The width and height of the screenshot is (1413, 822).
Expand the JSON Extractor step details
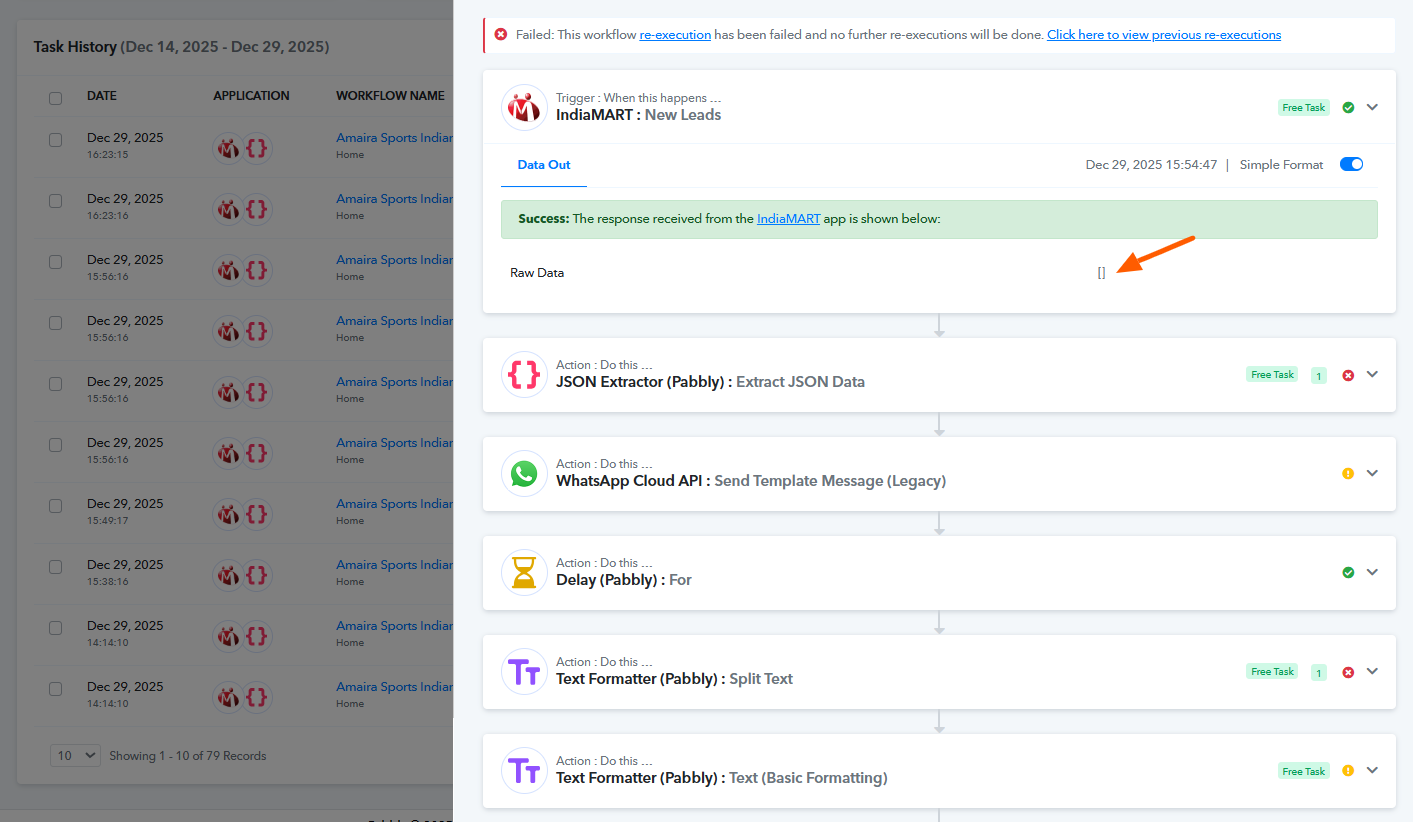pos(1372,375)
